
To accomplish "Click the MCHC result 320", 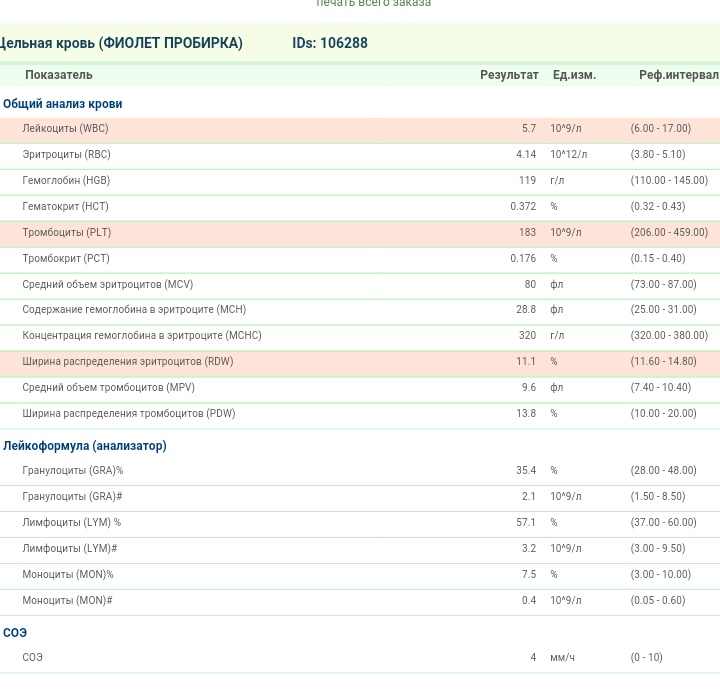I will [527, 335].
